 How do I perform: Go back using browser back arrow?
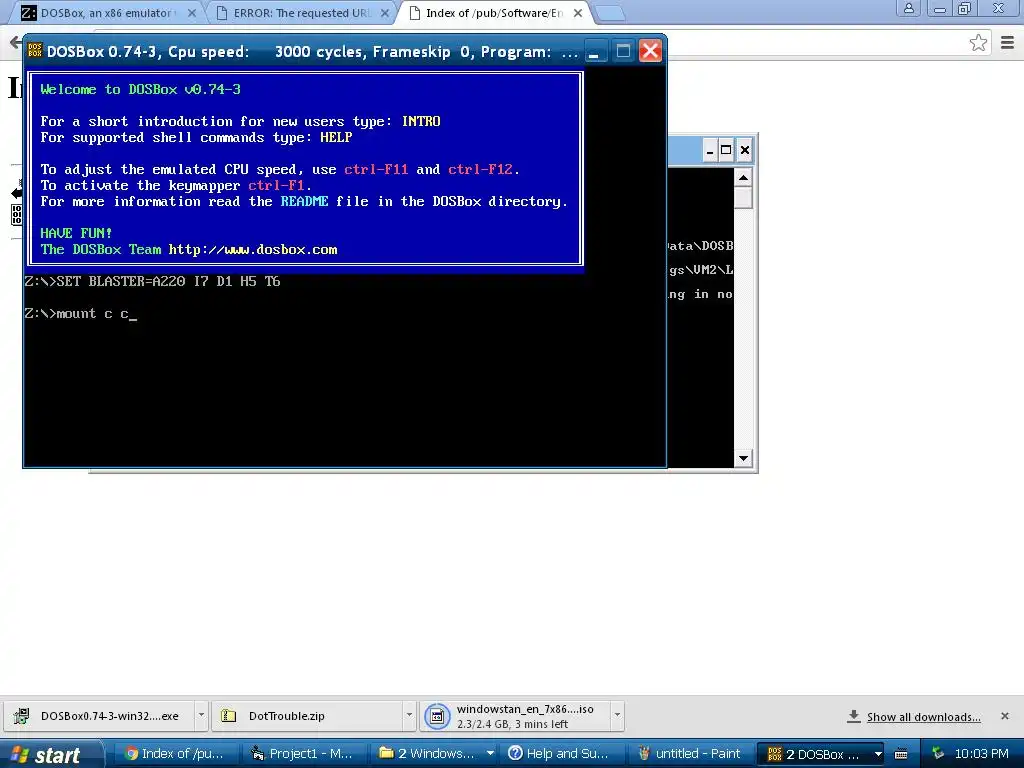[x=15, y=43]
